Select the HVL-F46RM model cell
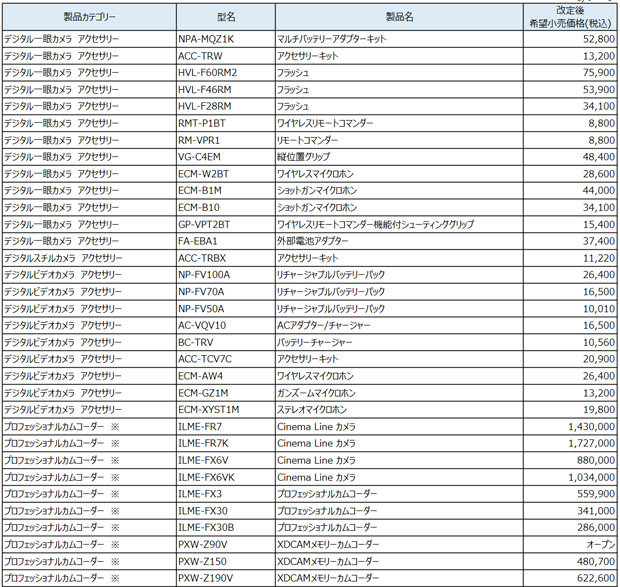This screenshot has height=587, width=620. [x=226, y=90]
